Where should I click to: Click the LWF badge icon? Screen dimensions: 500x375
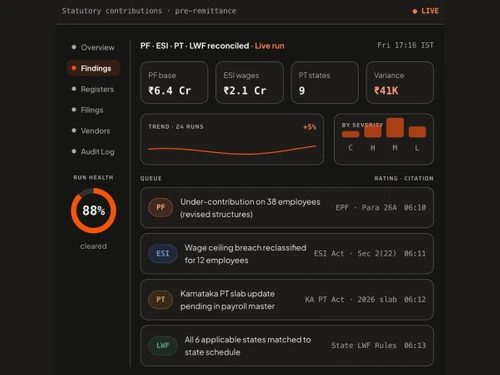coord(163,345)
